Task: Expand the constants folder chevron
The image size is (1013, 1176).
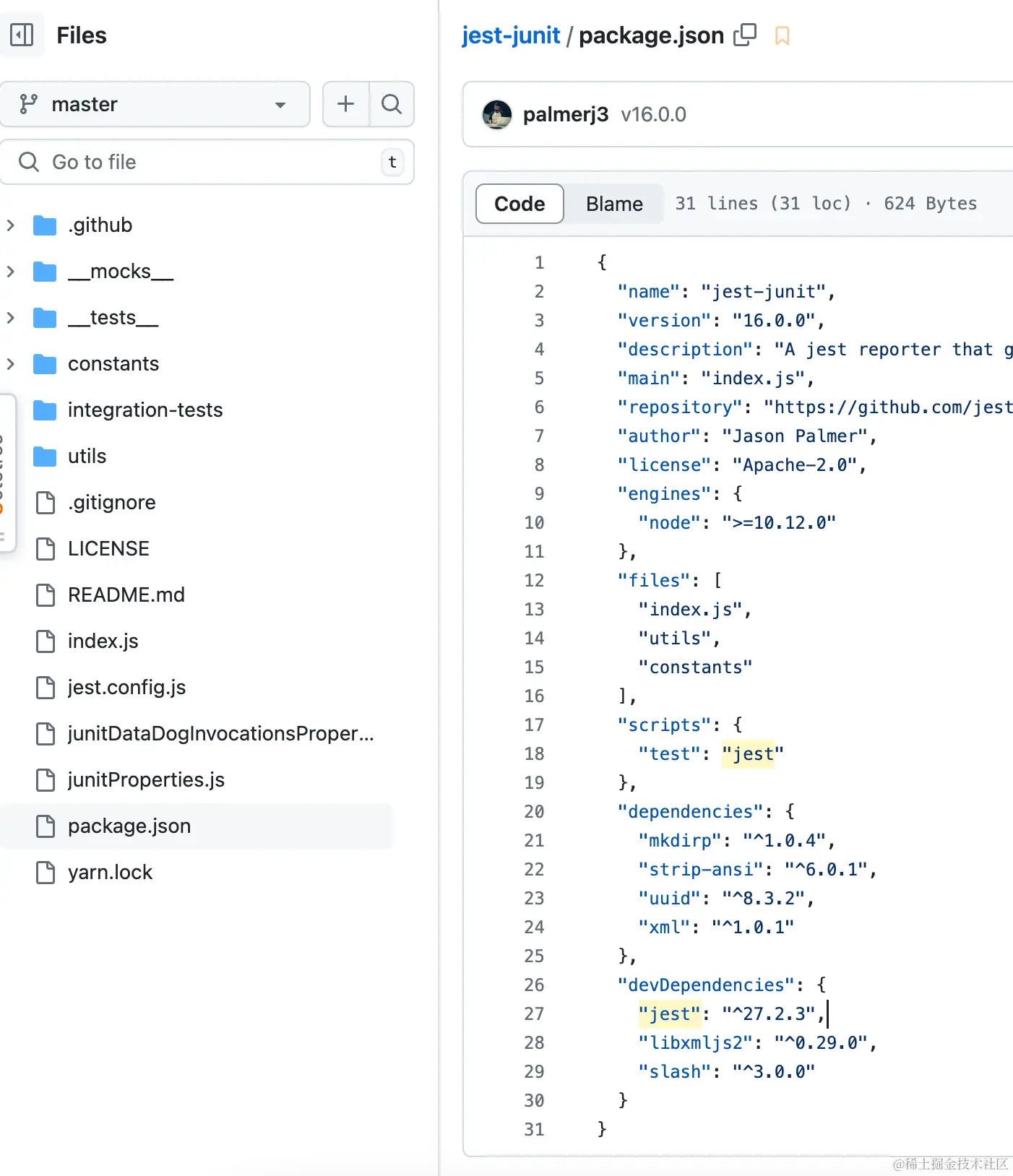Action: 11,364
